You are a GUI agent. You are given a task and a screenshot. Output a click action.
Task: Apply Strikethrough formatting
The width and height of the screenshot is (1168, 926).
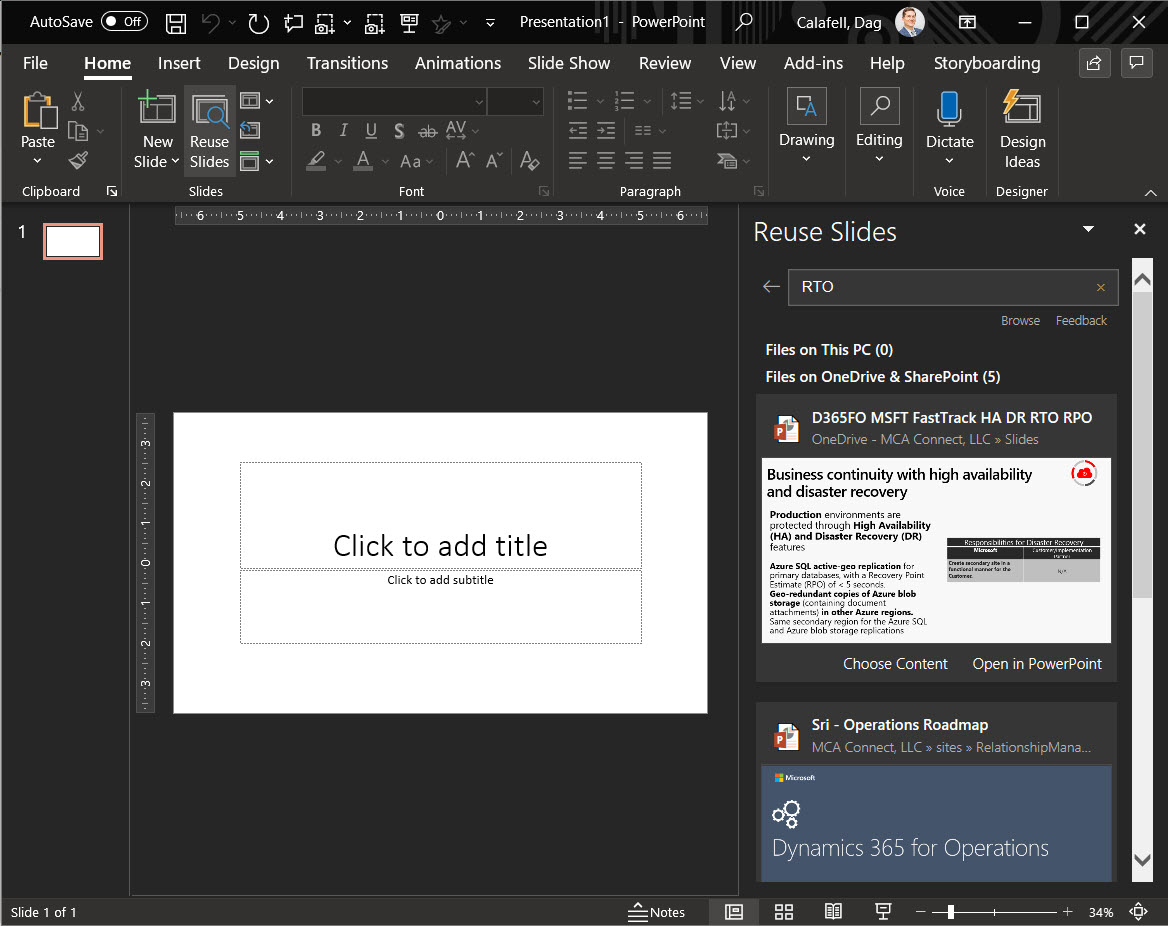[427, 132]
